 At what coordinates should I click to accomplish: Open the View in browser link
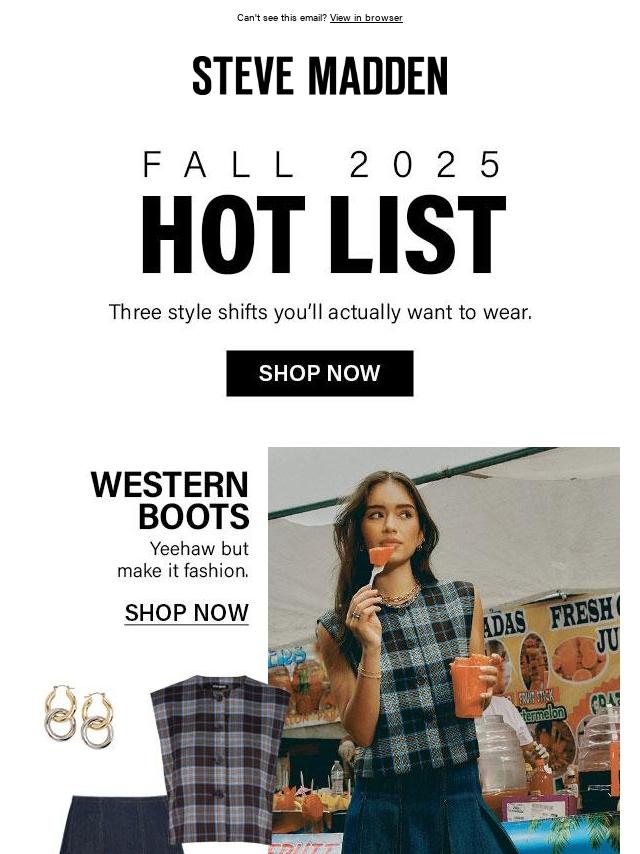click(366, 17)
